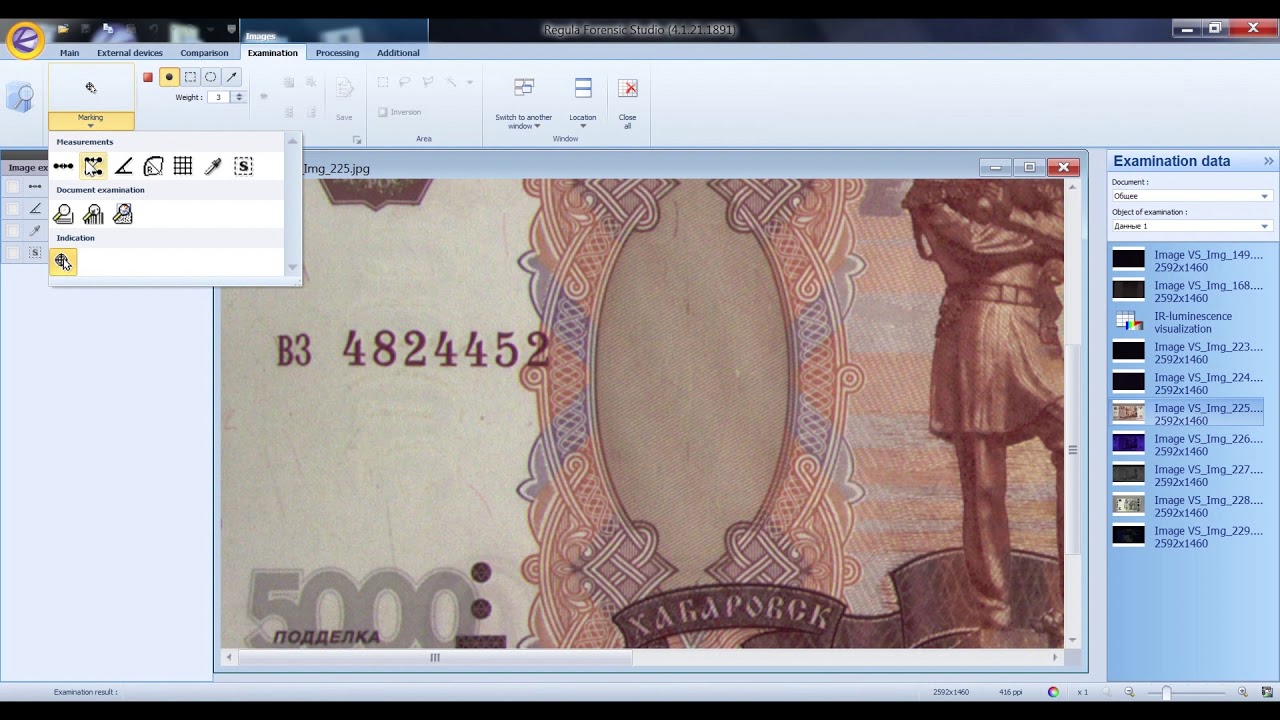The height and width of the screenshot is (720, 1280).
Task: Open the Switch to another window dropdown
Action: (x=524, y=121)
